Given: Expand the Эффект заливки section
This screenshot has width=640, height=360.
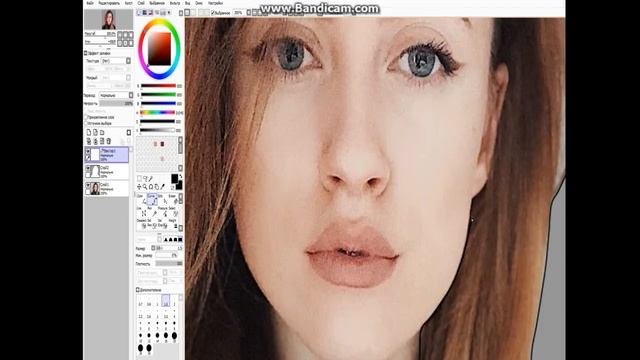Looking at the screenshot, I should point(86,53).
